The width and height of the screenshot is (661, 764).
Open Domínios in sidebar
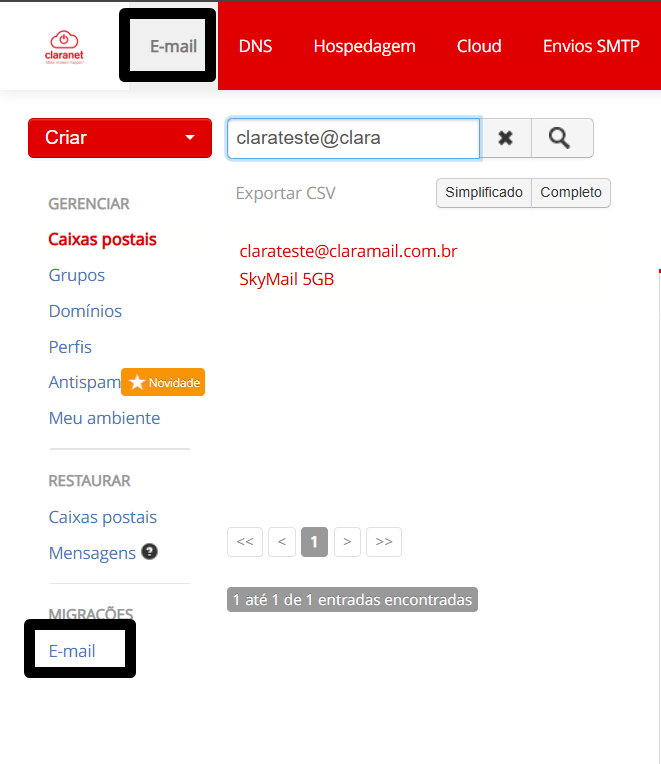pos(85,311)
